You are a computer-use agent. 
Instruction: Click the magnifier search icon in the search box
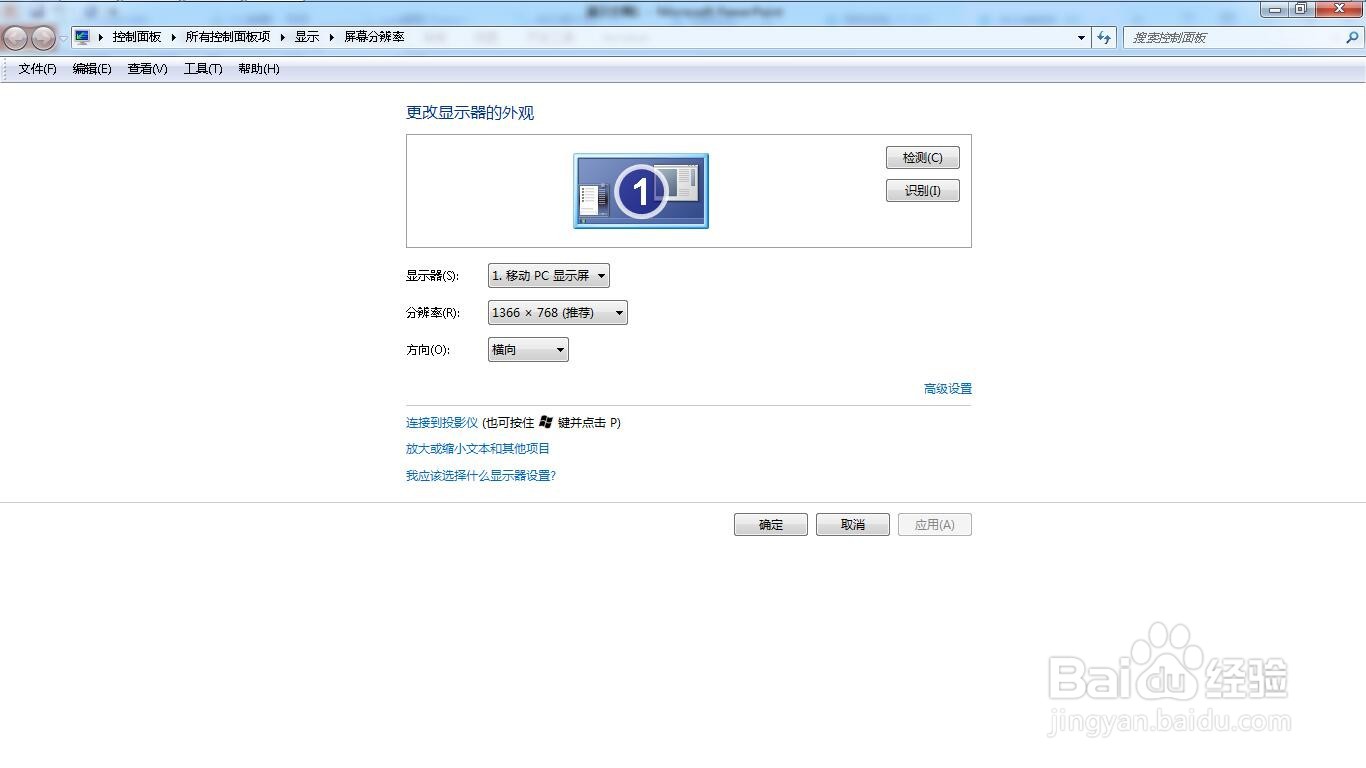click(1353, 37)
